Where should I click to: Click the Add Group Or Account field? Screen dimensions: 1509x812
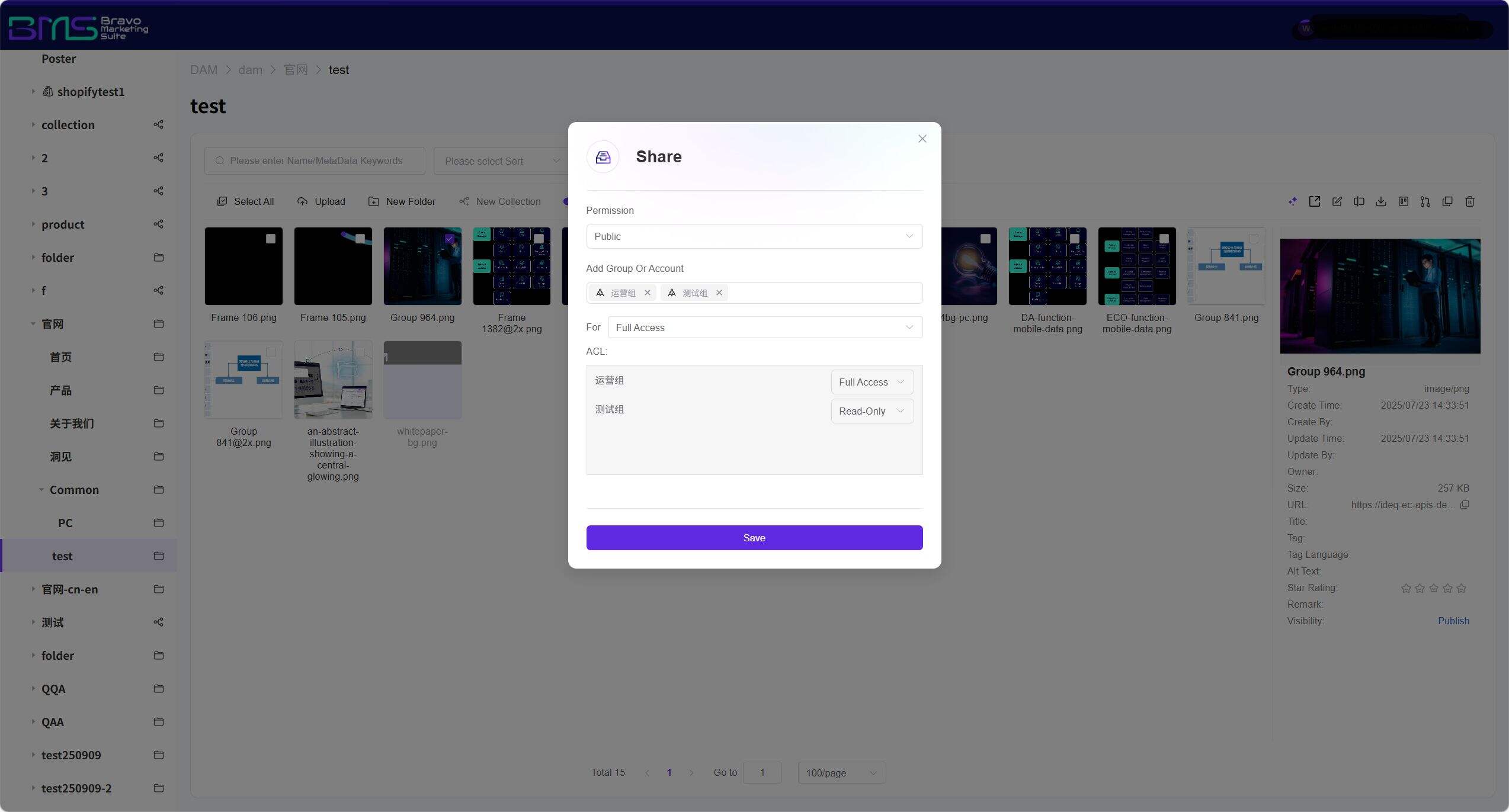(824, 293)
